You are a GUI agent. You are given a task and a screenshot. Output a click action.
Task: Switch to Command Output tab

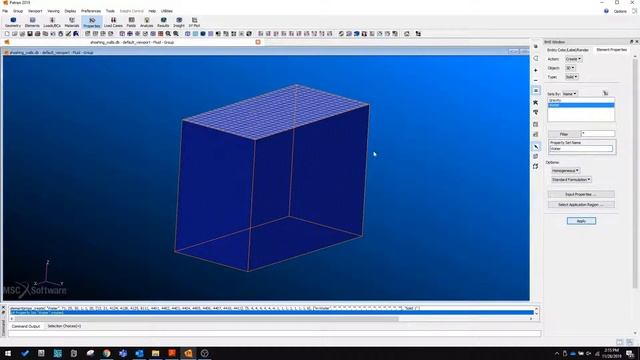26,326
